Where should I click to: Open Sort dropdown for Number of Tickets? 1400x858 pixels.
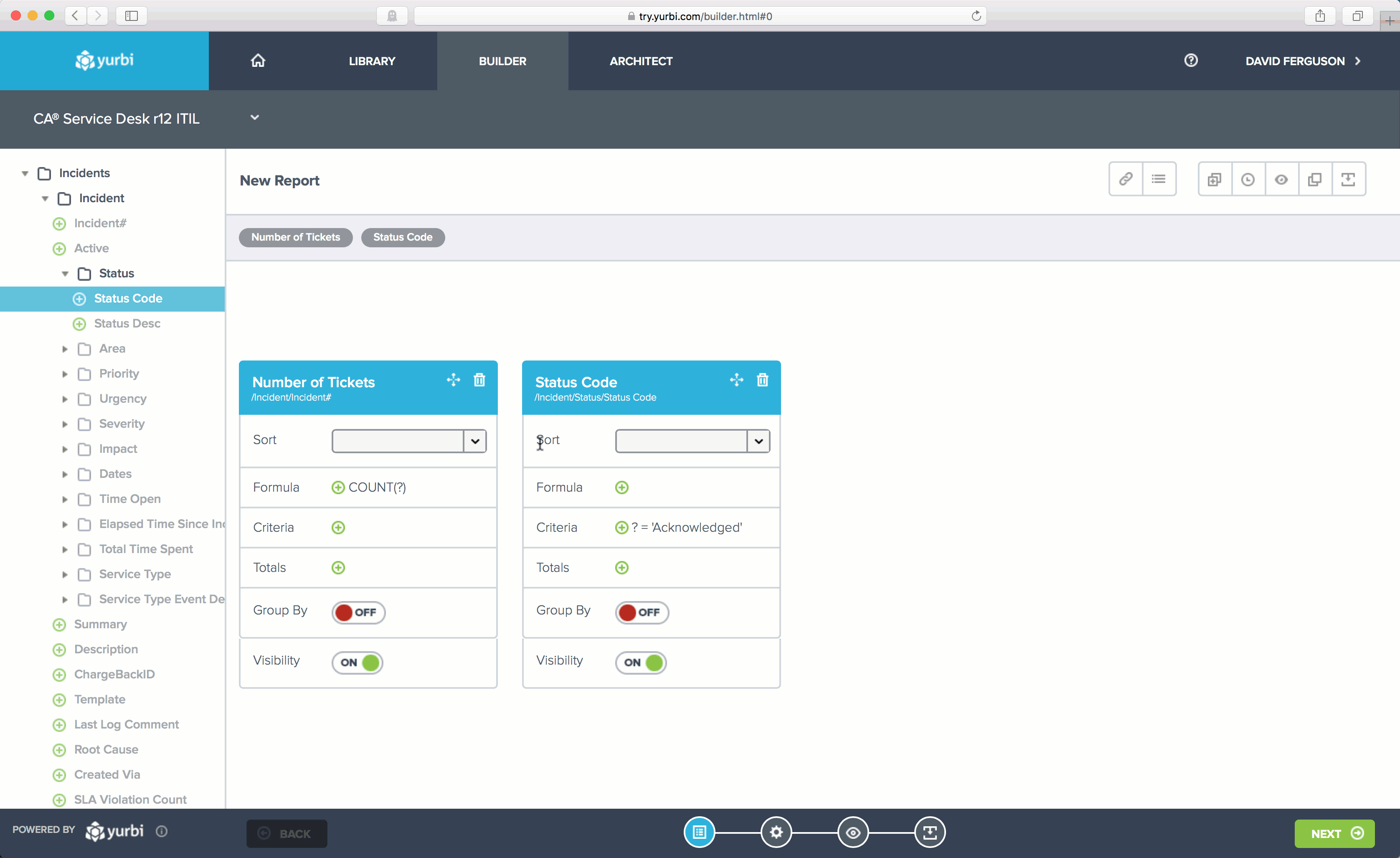(x=475, y=441)
